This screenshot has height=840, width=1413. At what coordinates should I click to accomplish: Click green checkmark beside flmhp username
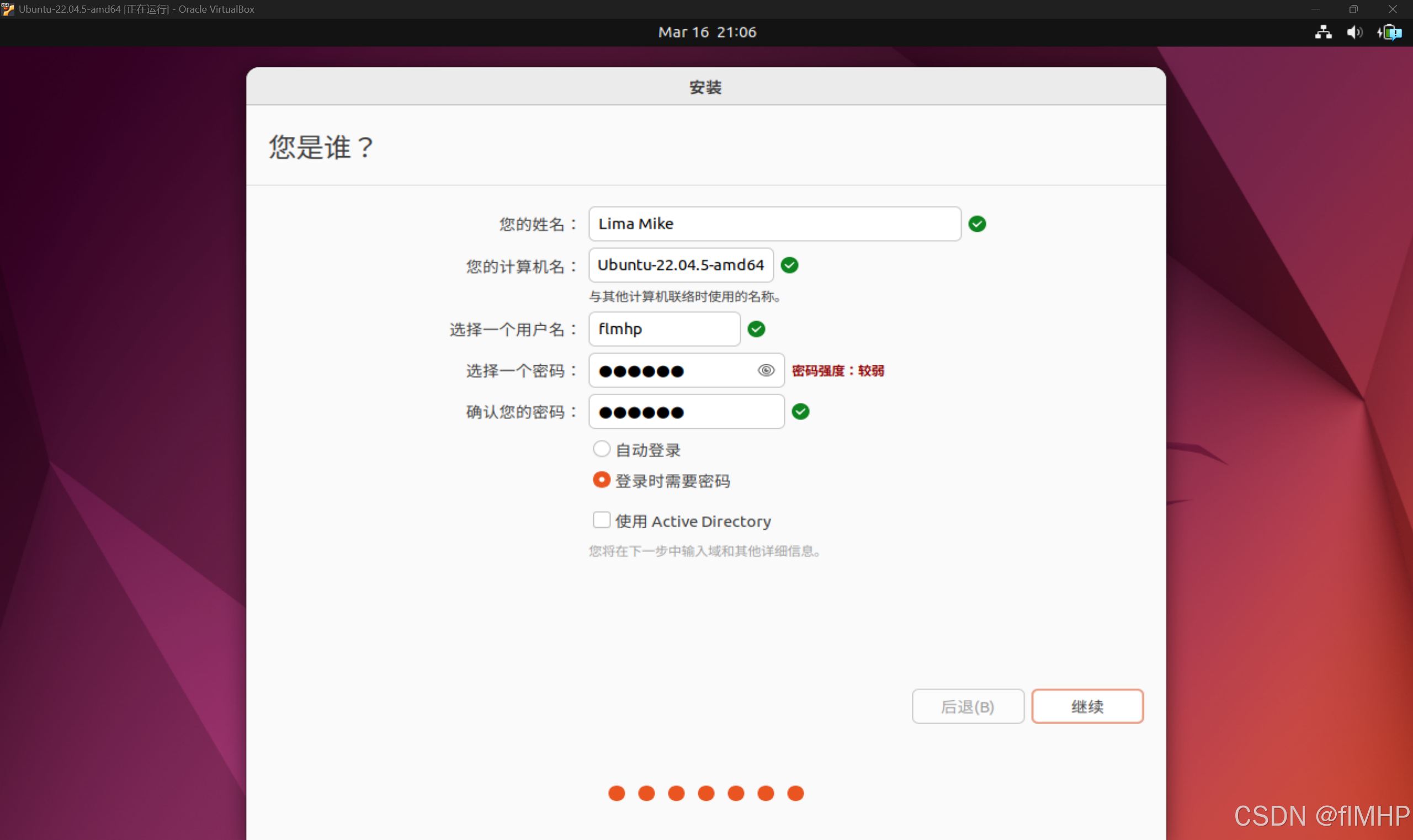click(756, 329)
